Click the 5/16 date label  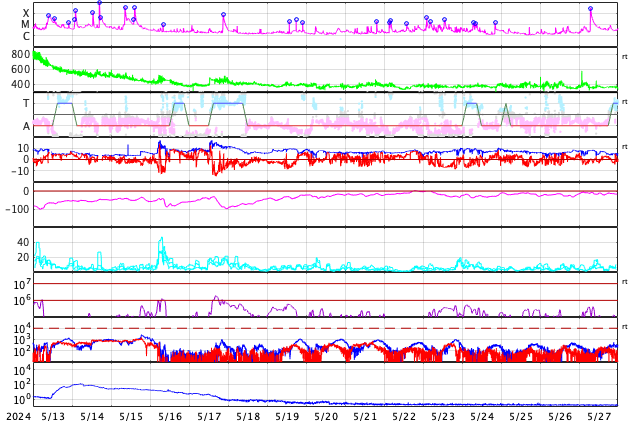click(x=170, y=417)
